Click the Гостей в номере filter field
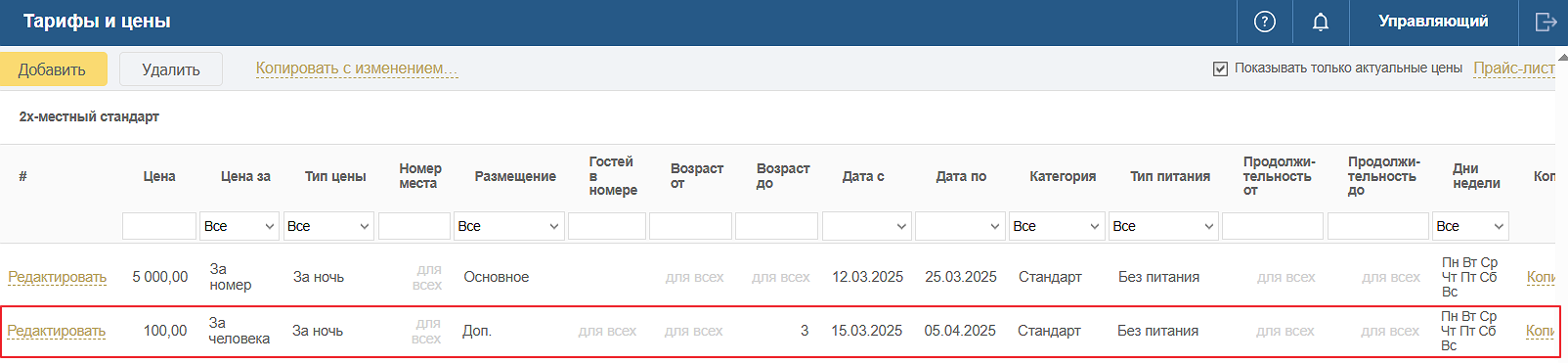The height and width of the screenshot is (363, 1568). [x=607, y=226]
